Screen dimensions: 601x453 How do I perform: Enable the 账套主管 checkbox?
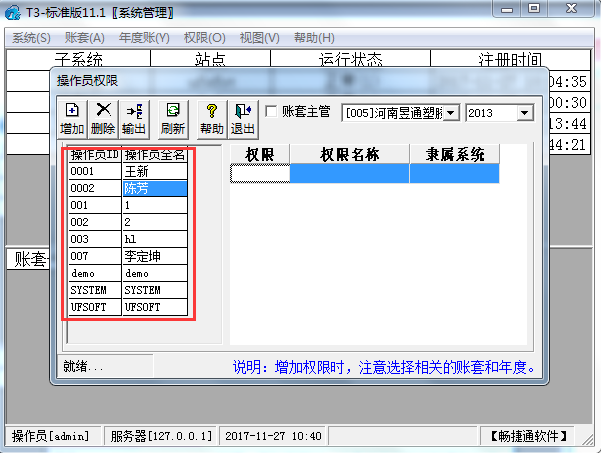[271, 112]
